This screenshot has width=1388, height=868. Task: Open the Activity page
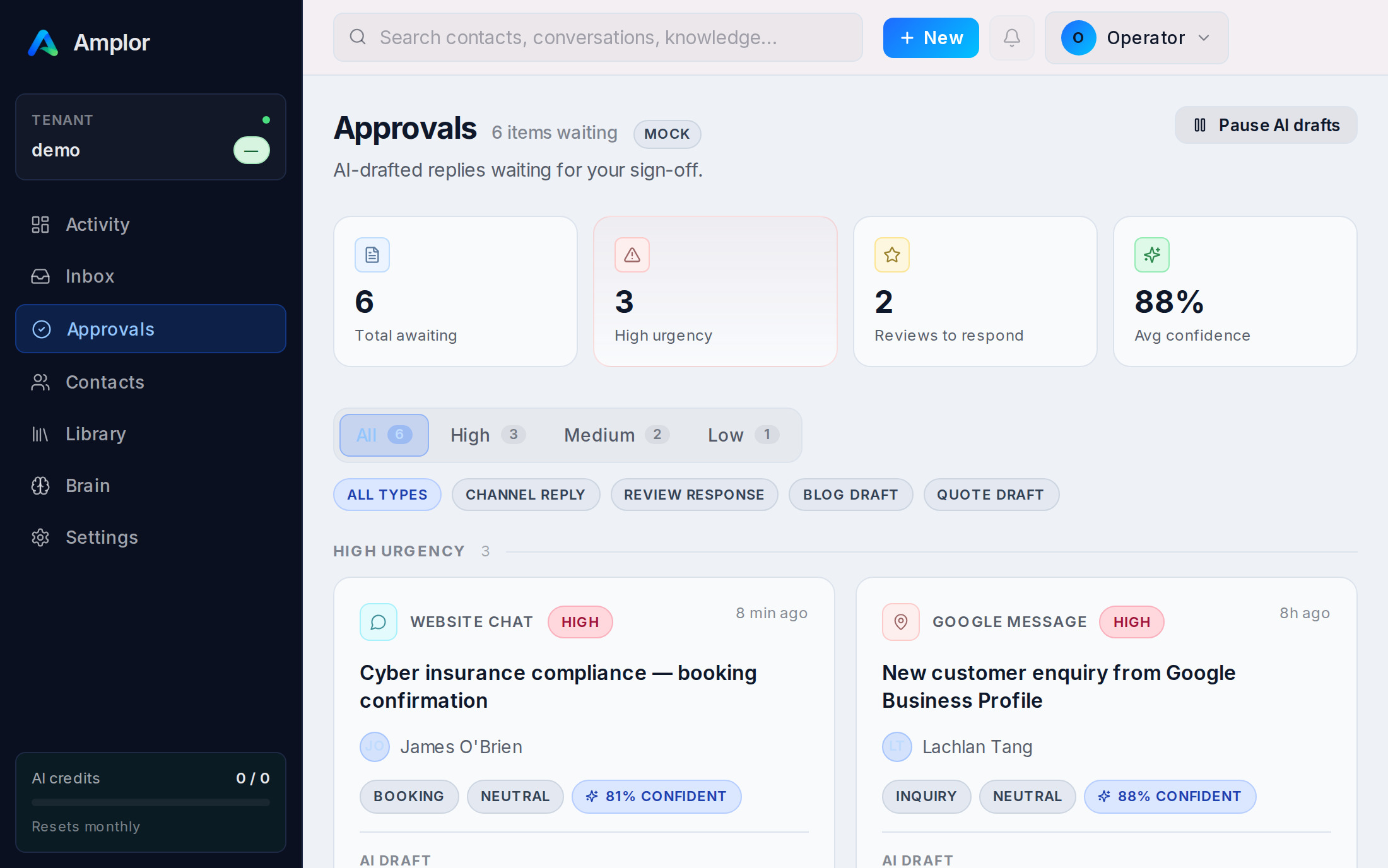click(151, 225)
